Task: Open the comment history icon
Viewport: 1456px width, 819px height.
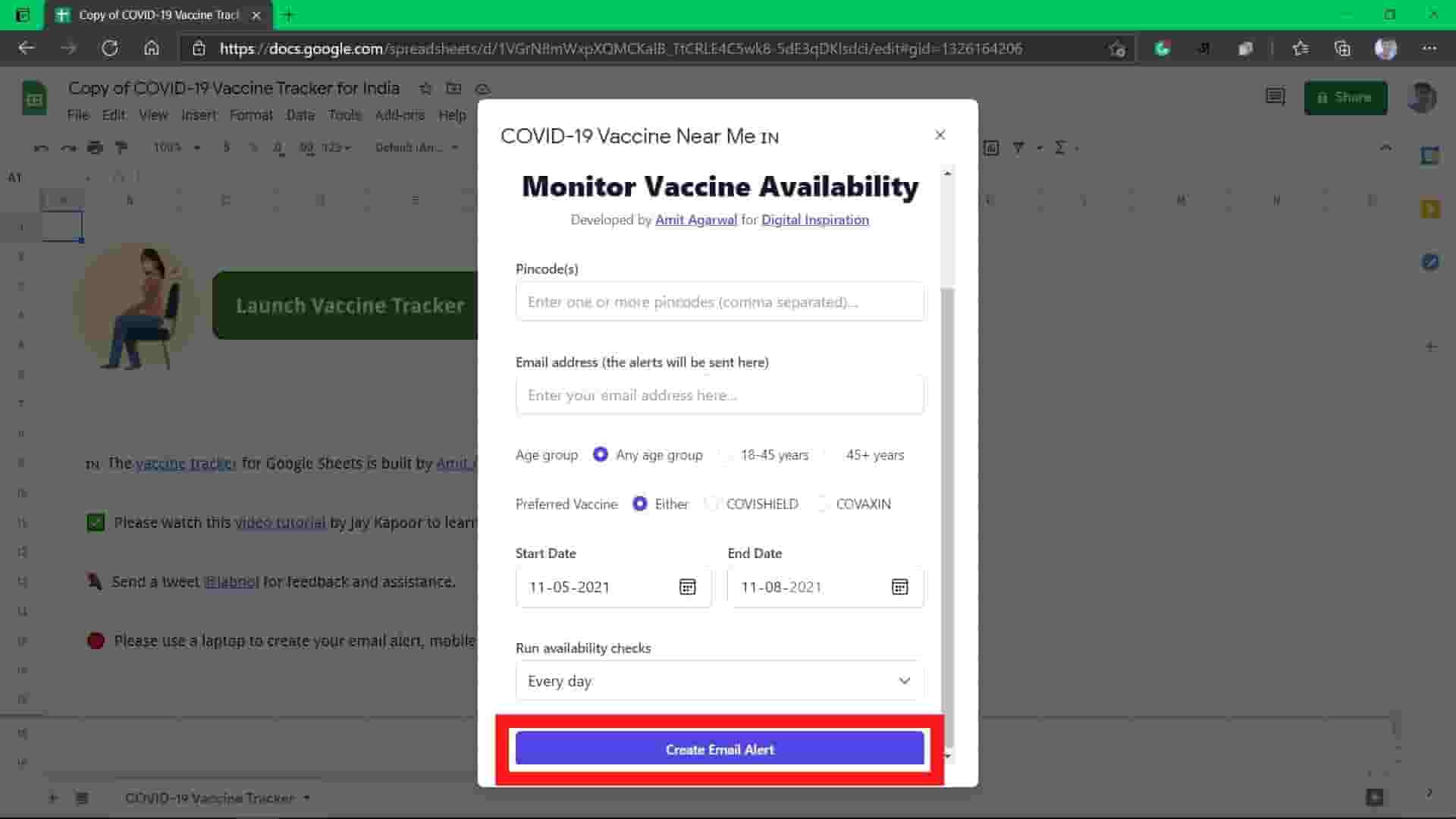Action: 1275,97
